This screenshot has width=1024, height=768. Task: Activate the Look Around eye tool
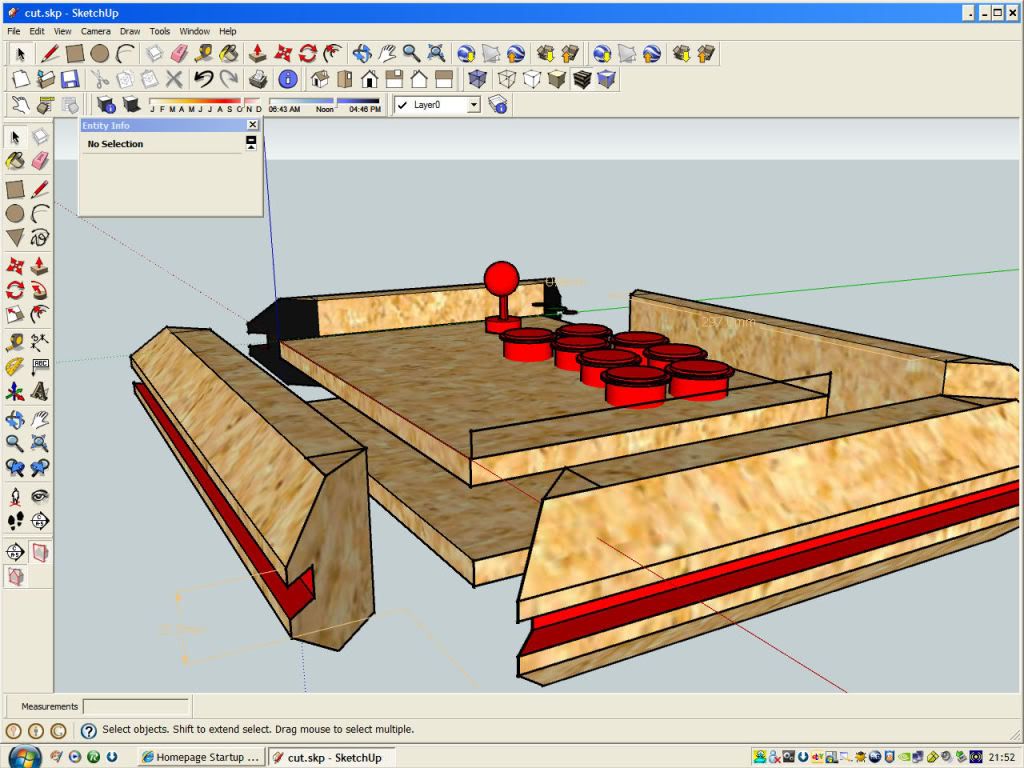pyautogui.click(x=40, y=496)
